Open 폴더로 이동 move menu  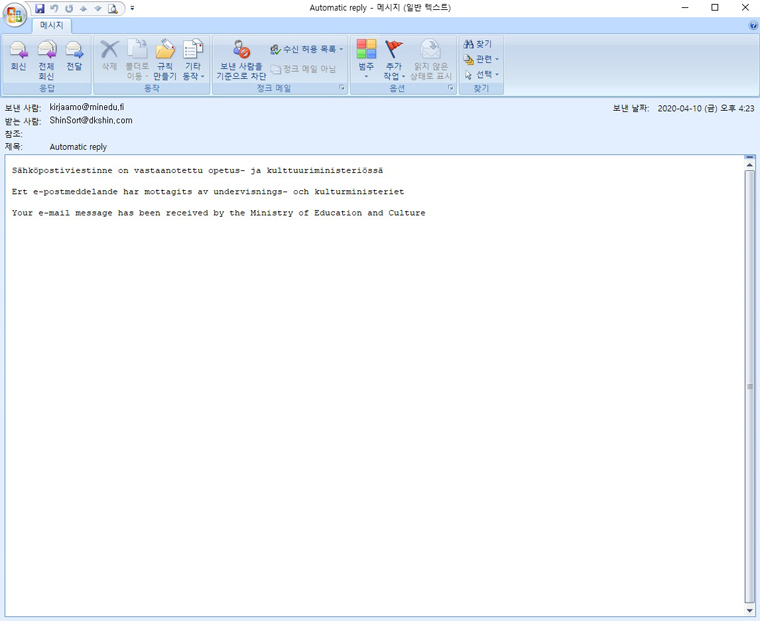[137, 60]
